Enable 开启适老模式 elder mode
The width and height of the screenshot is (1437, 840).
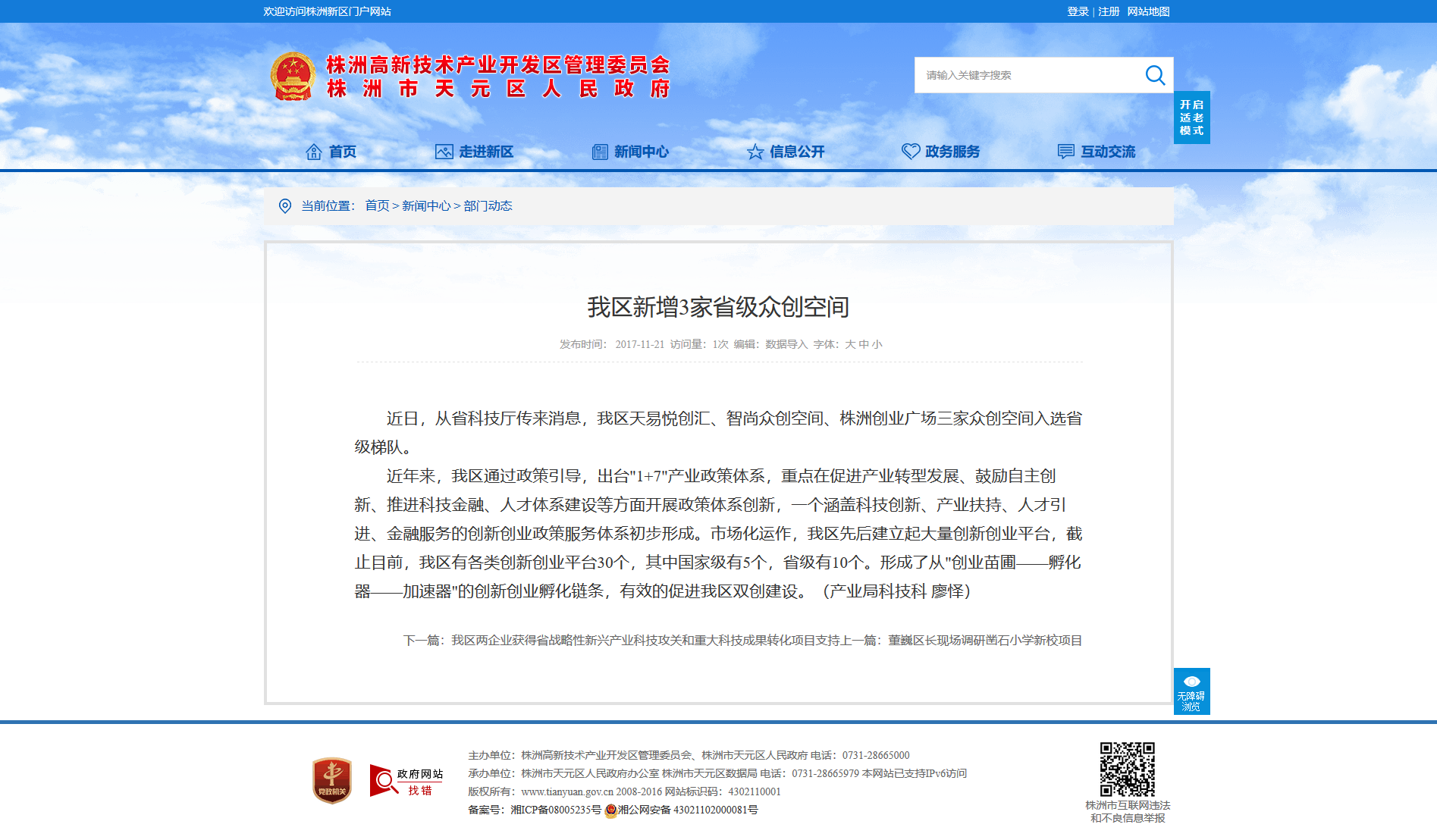(x=1191, y=118)
